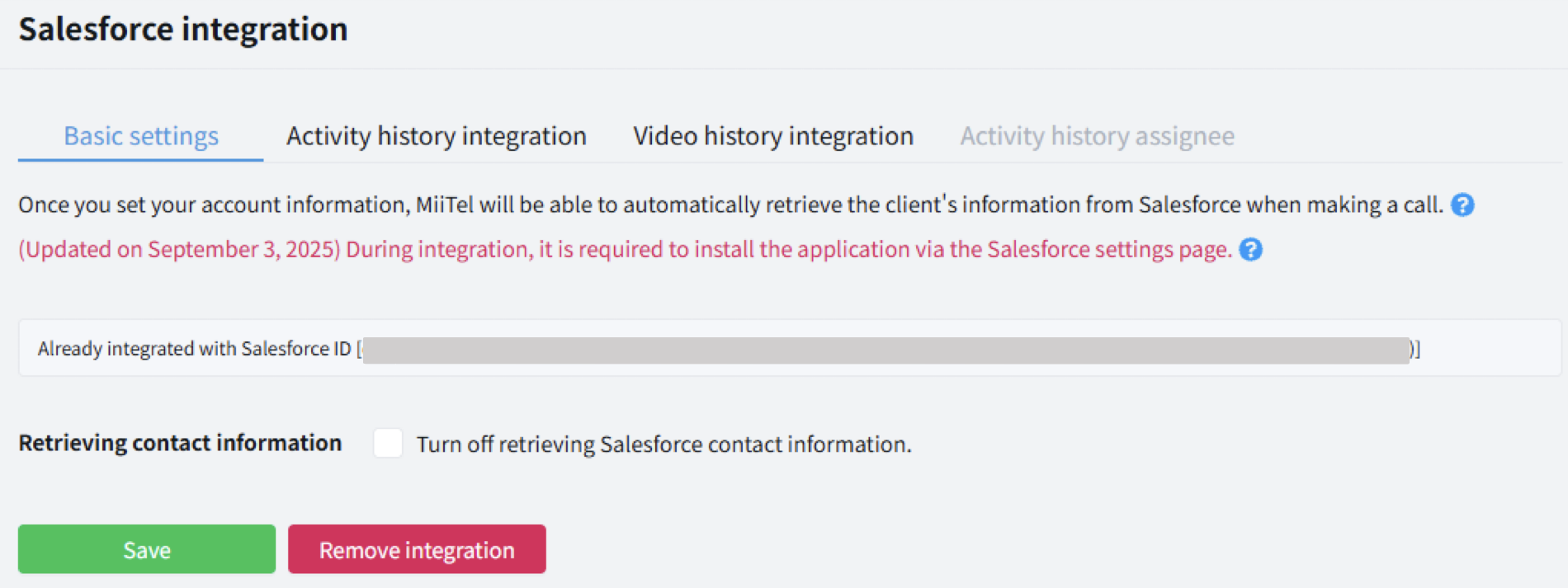Open the Activity history assignee tab
This screenshot has width=1568, height=588.
click(1097, 136)
